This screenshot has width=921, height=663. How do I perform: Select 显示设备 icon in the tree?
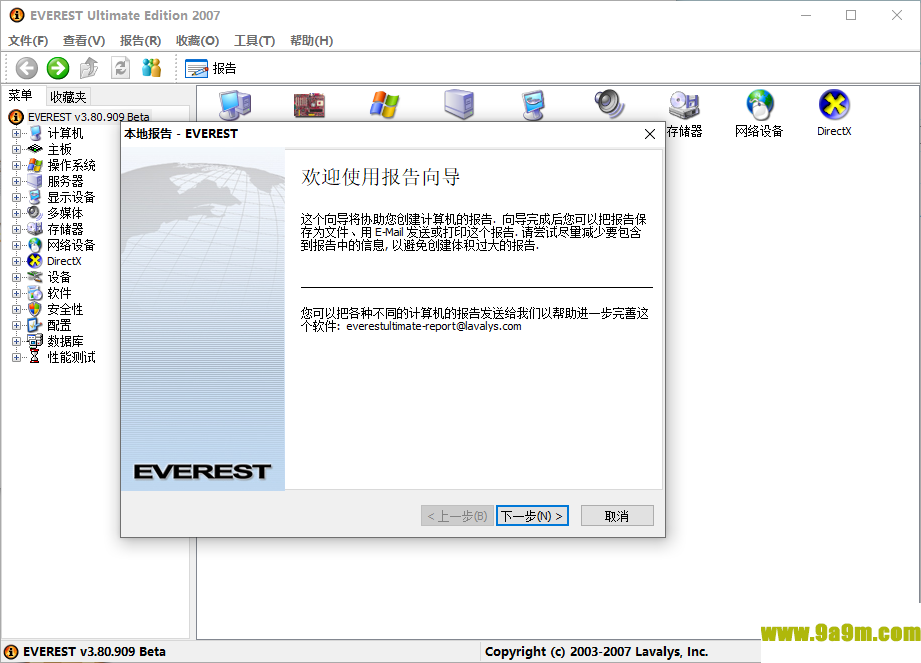pyautogui.click(x=35, y=197)
